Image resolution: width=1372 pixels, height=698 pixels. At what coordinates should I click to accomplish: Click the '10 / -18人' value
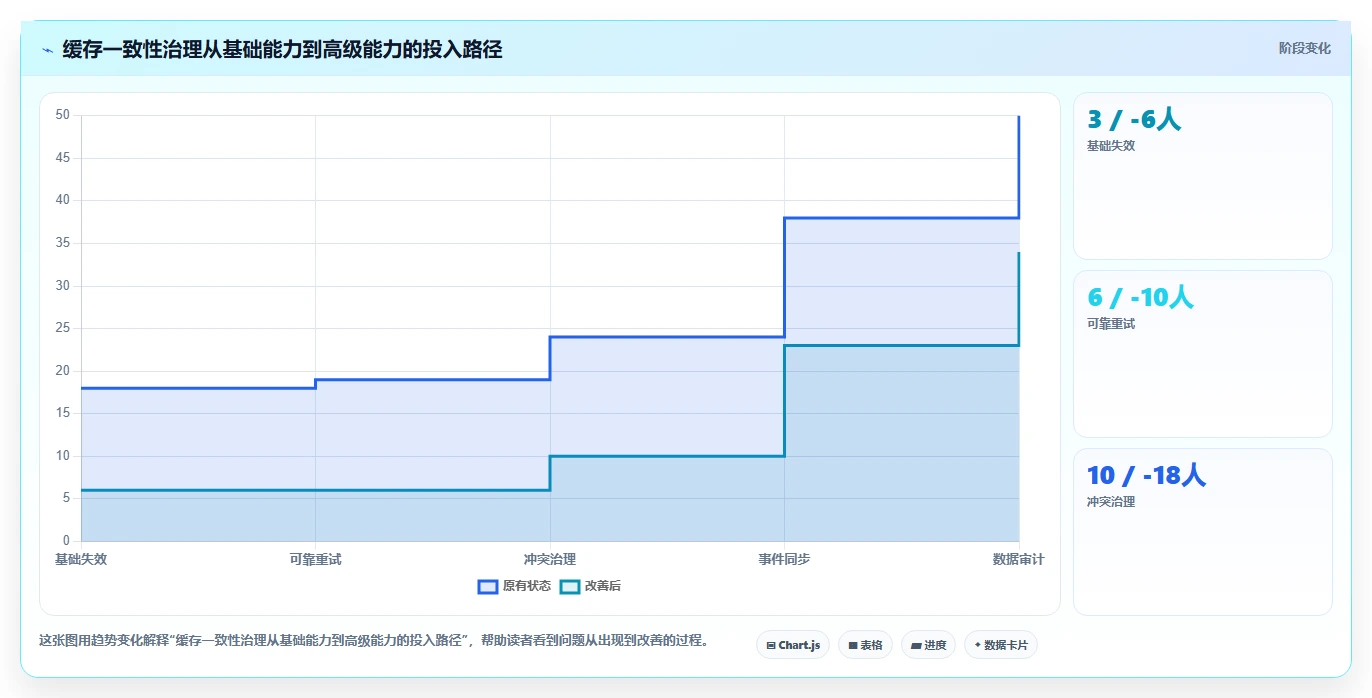[1146, 476]
